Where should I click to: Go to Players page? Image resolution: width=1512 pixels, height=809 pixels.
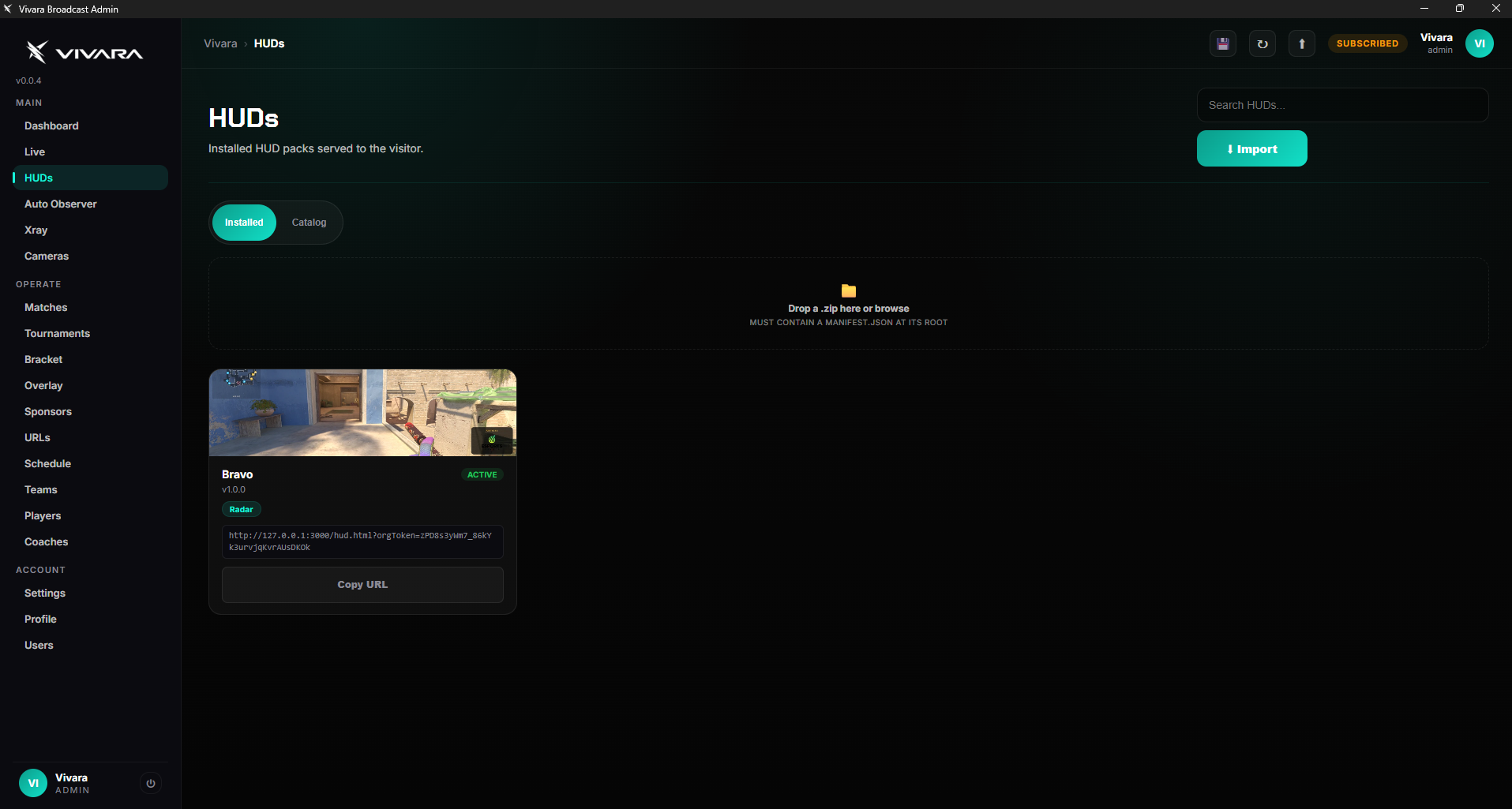click(x=90, y=515)
